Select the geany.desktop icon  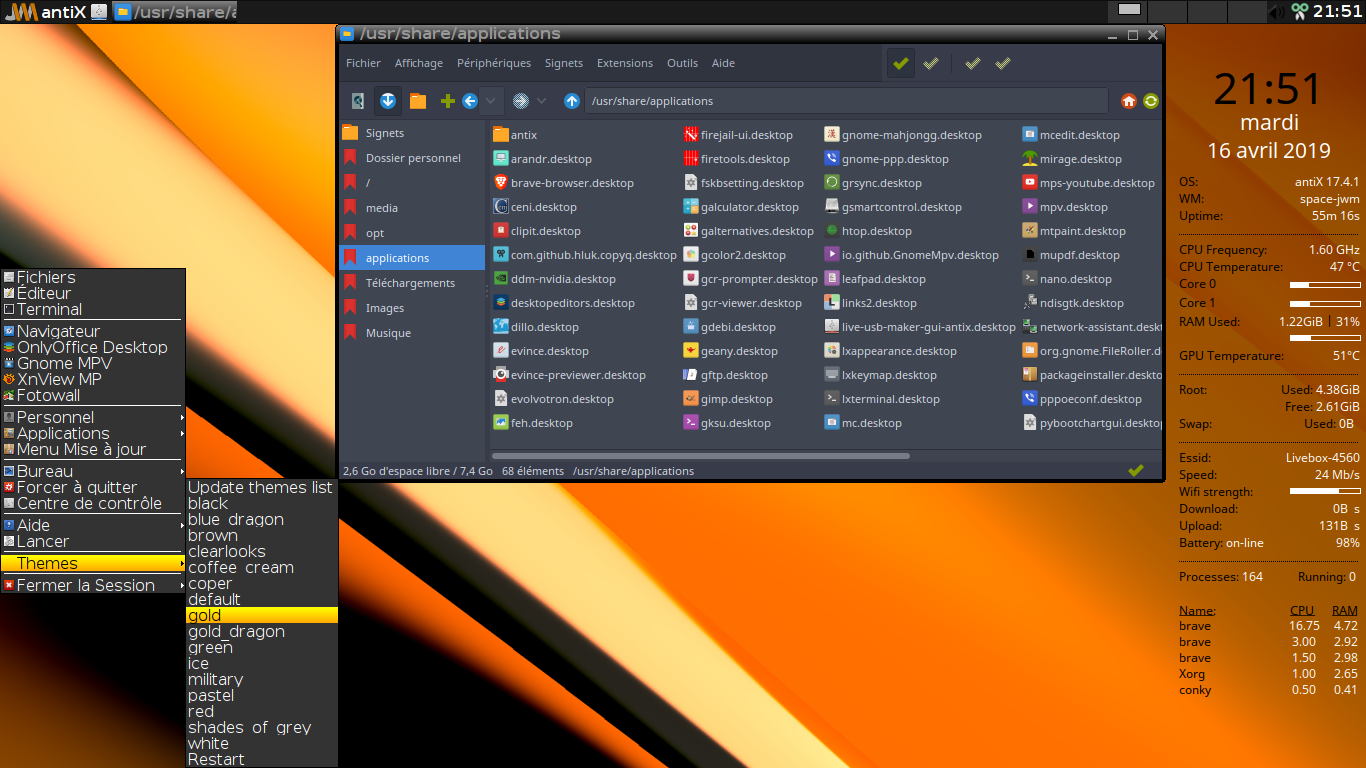tap(691, 351)
